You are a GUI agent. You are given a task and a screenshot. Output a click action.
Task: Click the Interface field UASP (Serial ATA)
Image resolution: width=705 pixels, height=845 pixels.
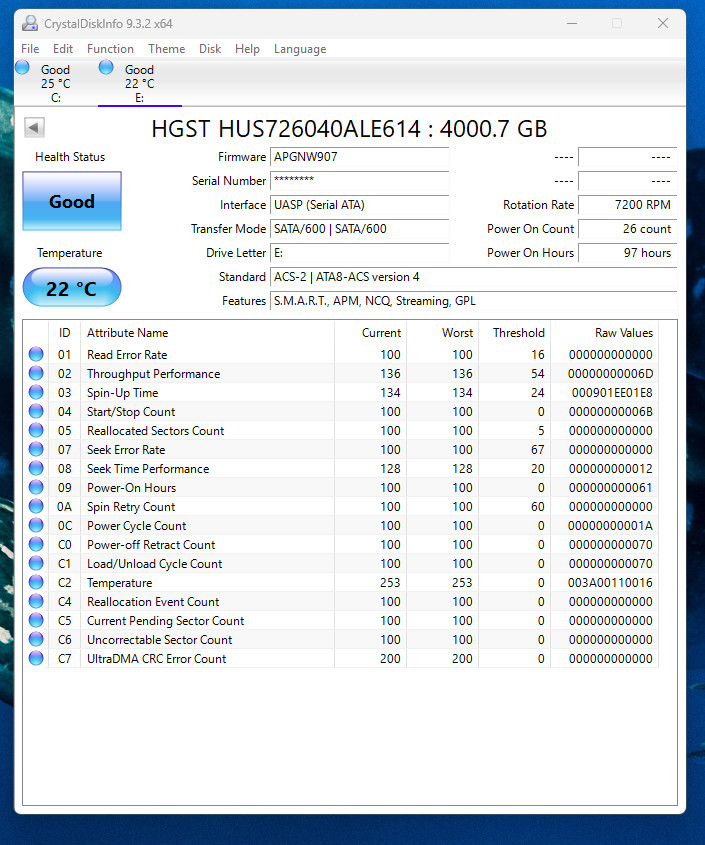(x=360, y=205)
